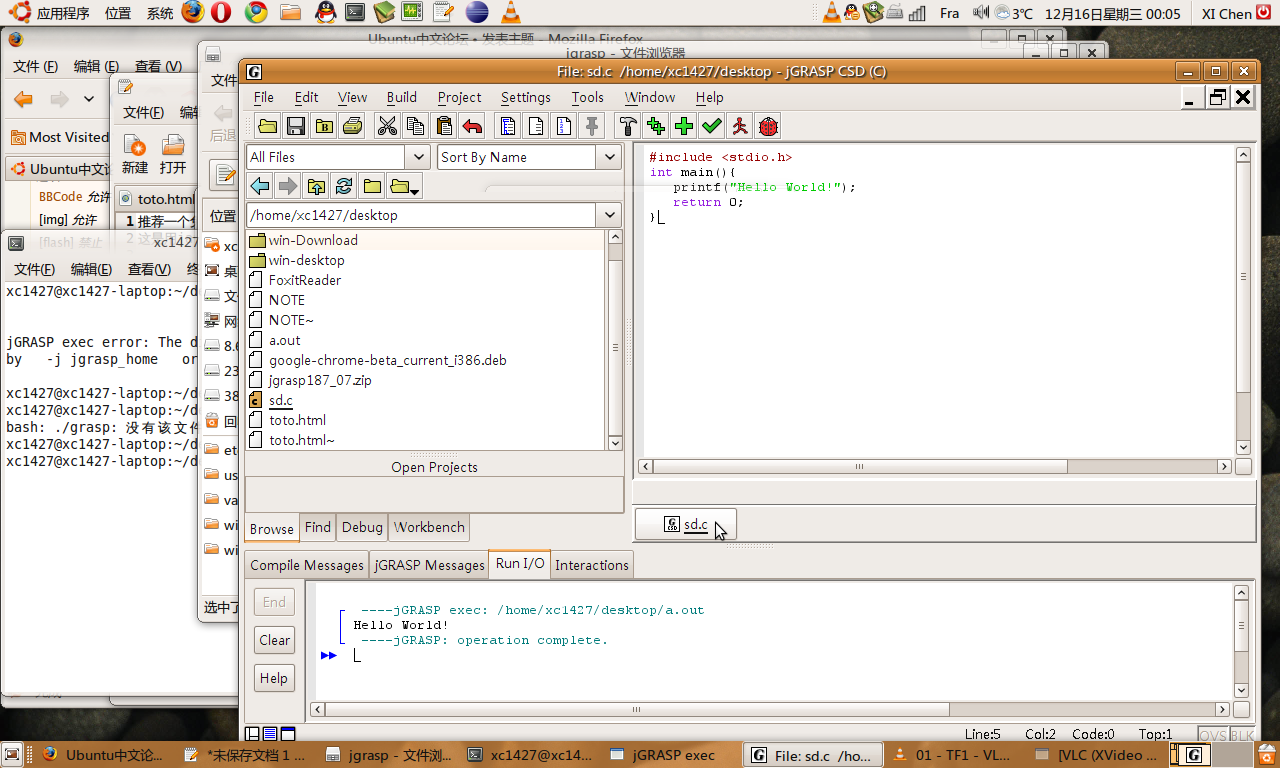Click the green checkmark icon in toolbar
This screenshot has width=1280, height=768.
[712, 126]
